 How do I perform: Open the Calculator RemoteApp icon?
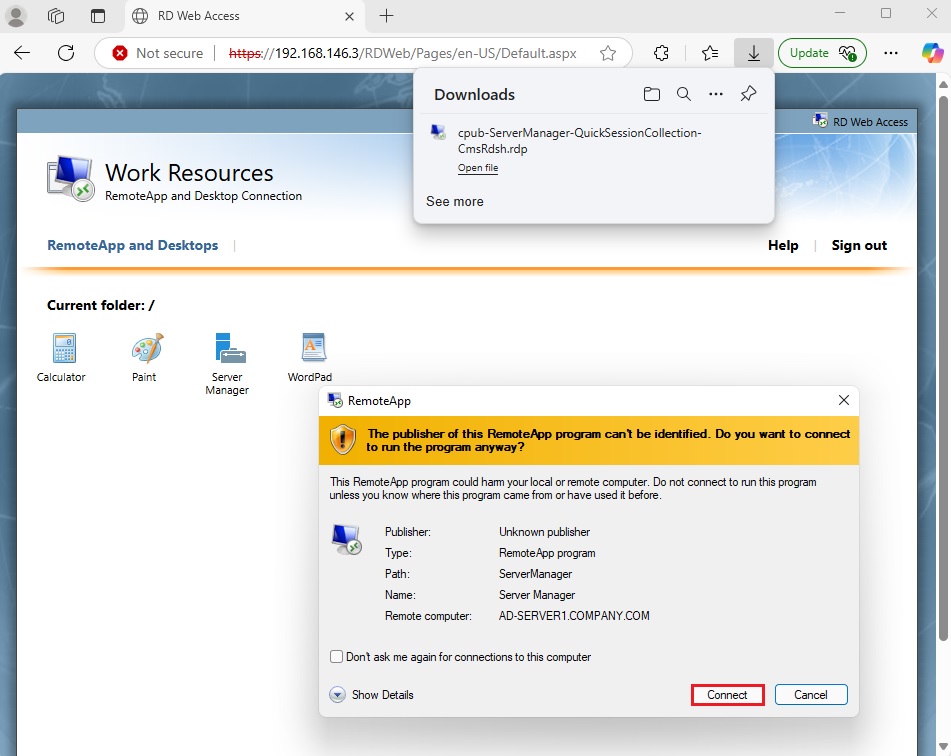pos(62,350)
